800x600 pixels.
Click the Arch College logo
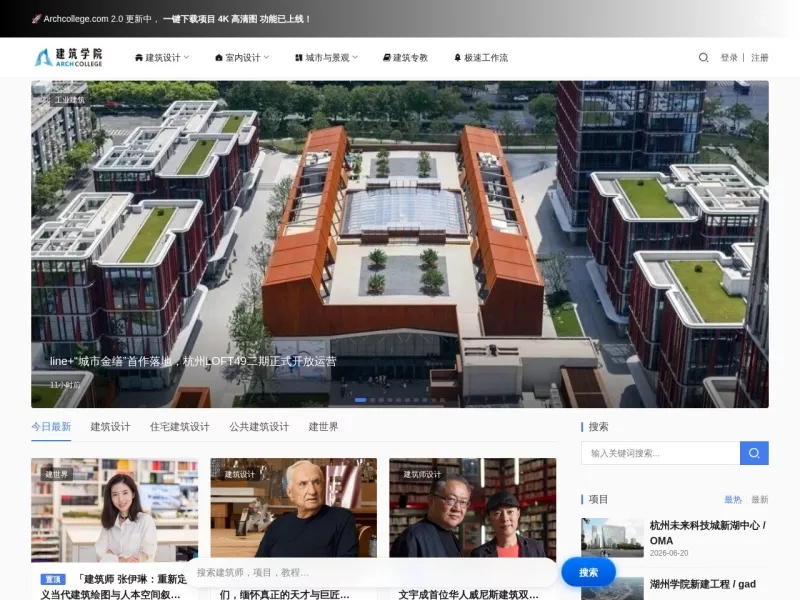68,57
